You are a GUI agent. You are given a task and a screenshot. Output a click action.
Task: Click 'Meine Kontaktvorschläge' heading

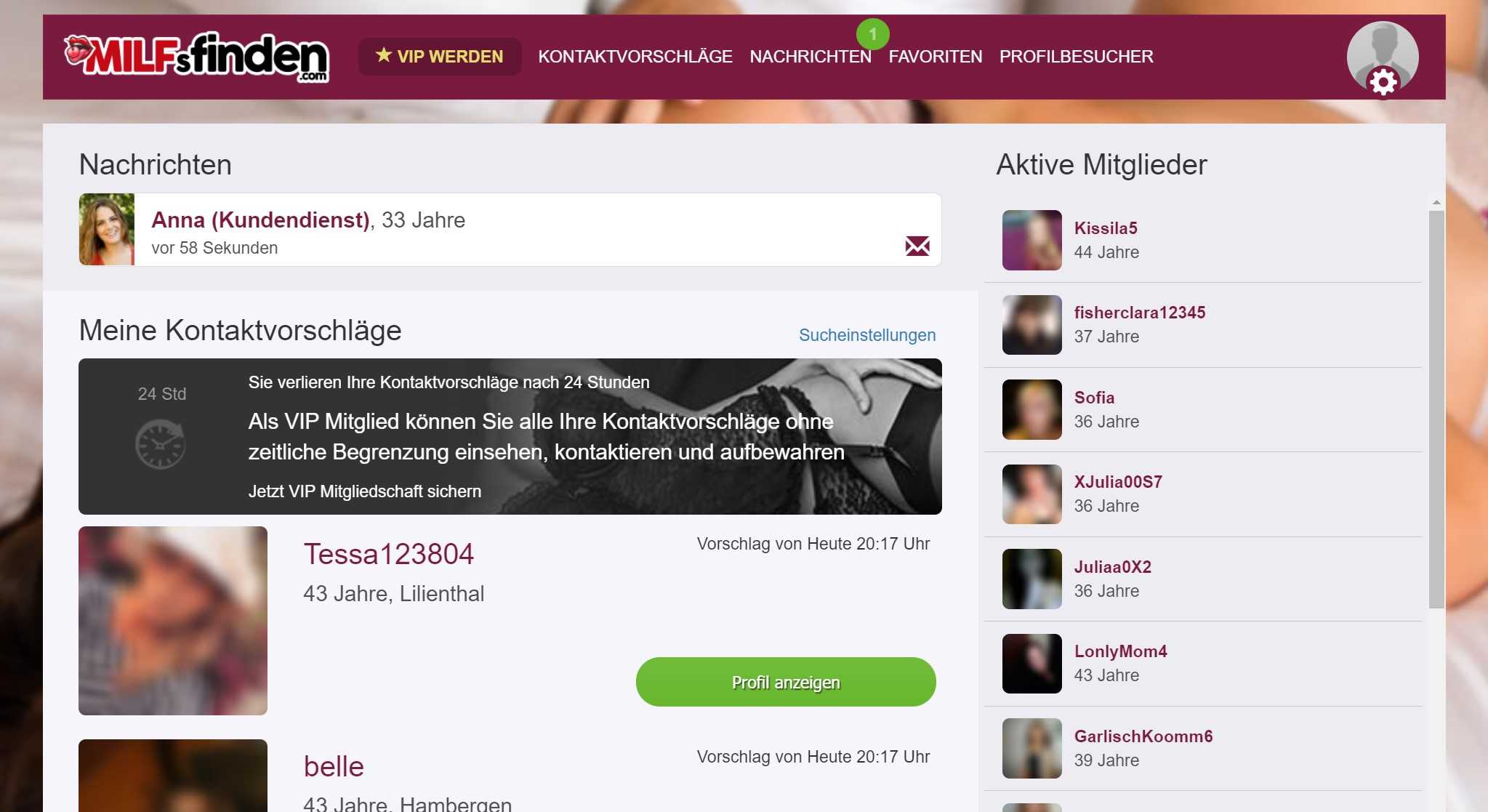click(x=240, y=331)
